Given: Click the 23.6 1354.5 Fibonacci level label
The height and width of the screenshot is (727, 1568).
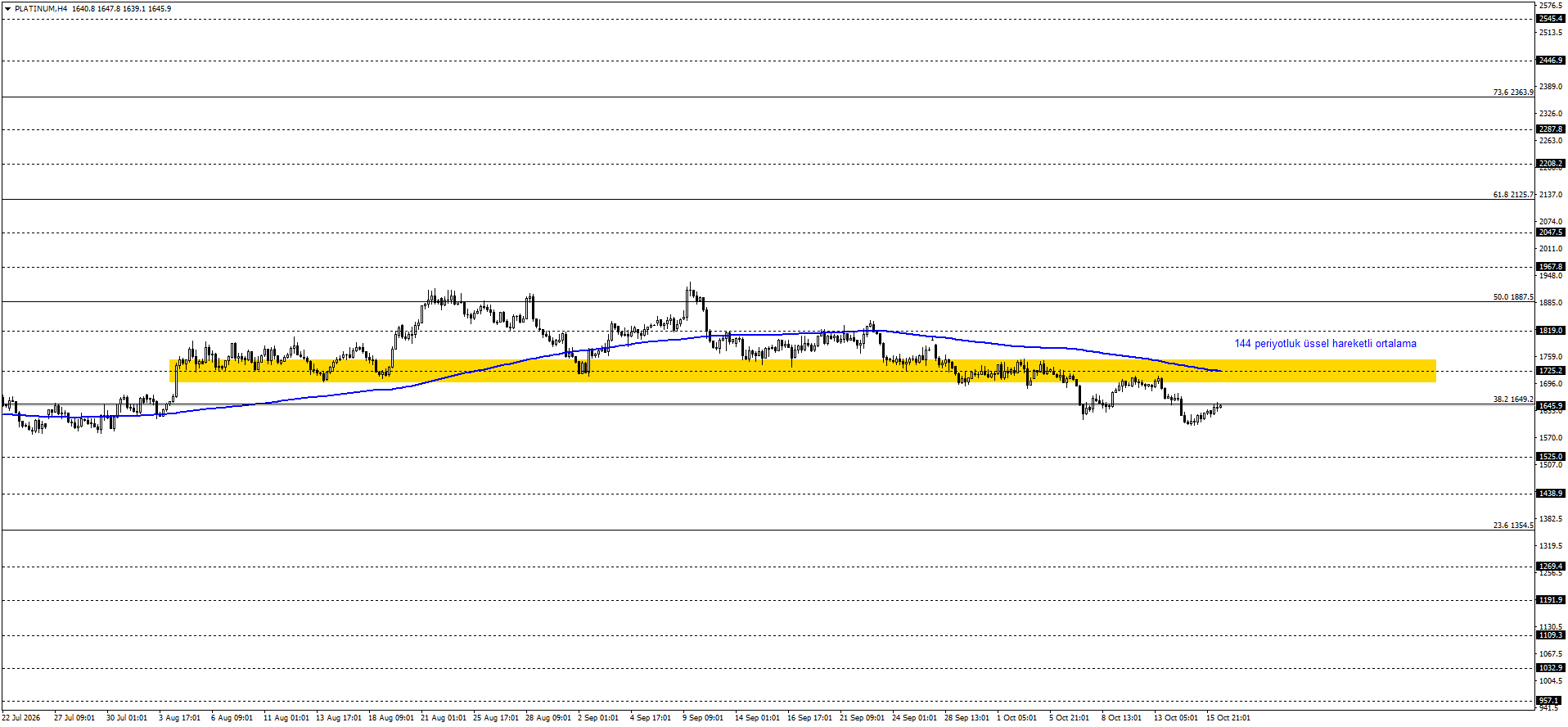Looking at the screenshot, I should point(1513,526).
